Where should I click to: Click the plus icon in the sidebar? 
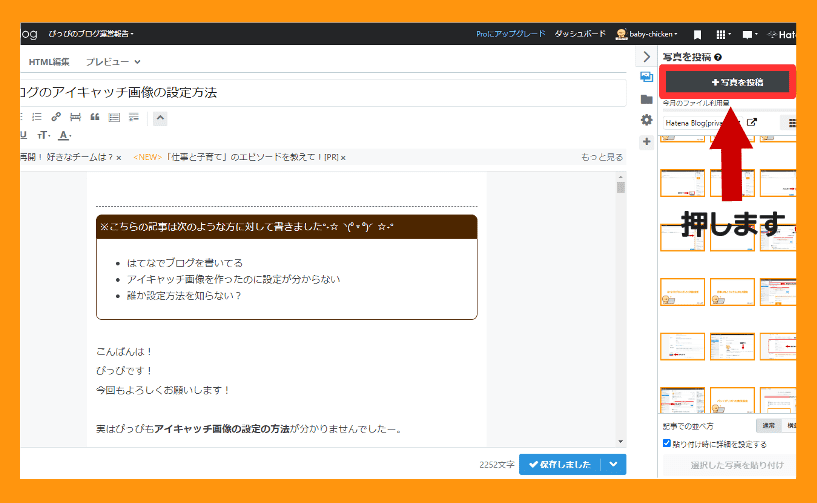(x=647, y=142)
